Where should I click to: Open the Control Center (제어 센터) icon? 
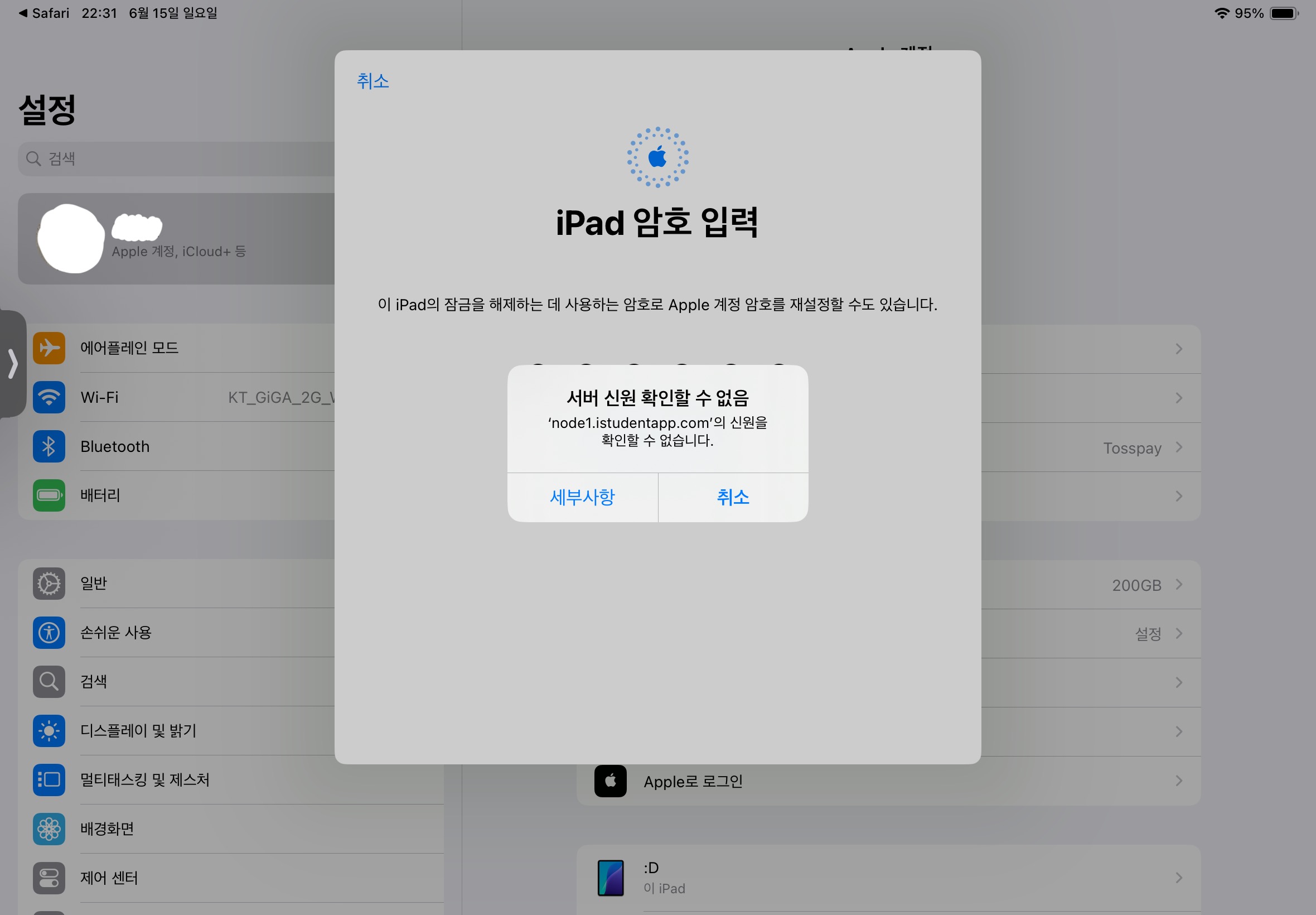[x=49, y=878]
